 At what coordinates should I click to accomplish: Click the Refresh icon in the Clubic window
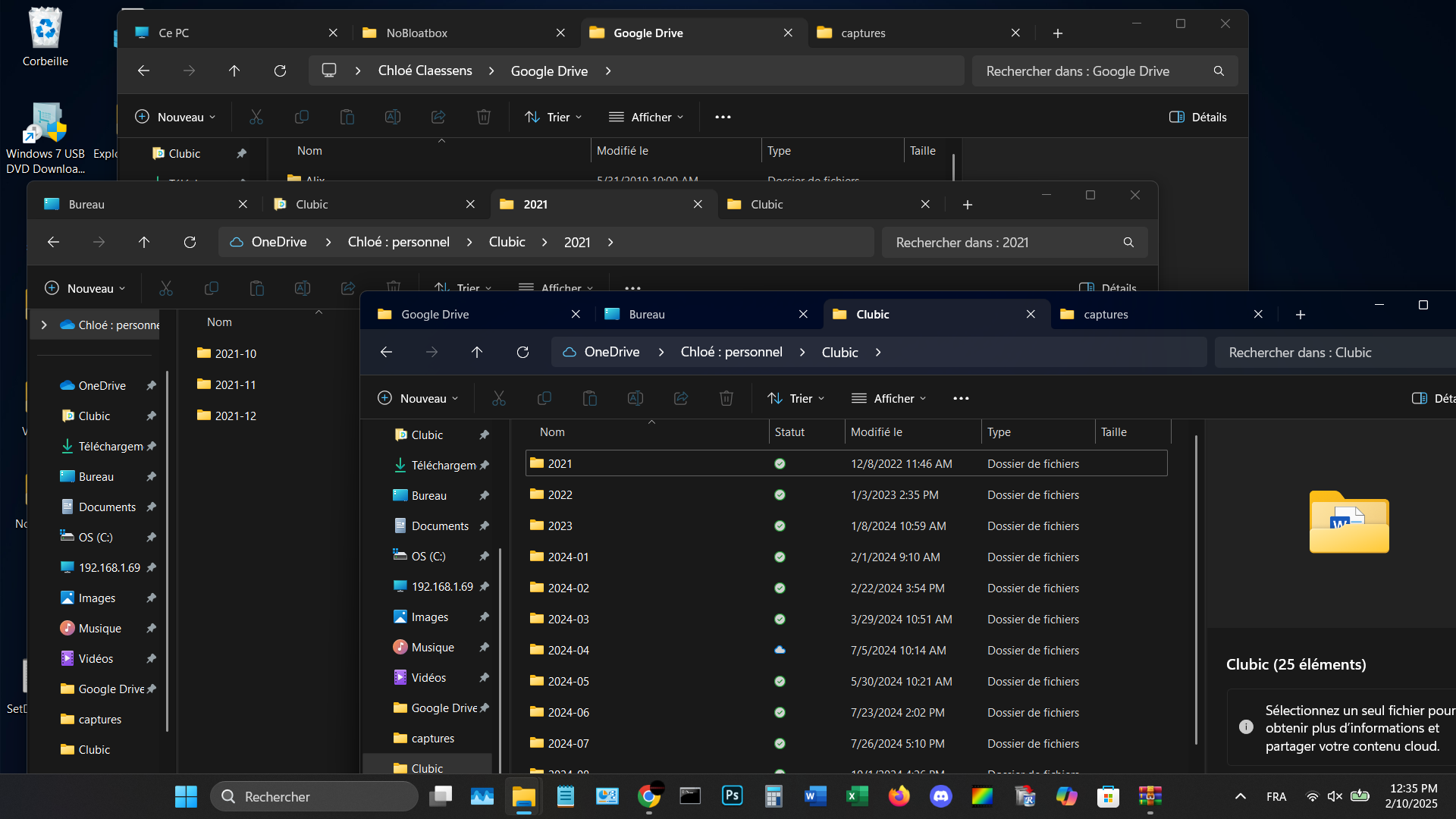pos(522,352)
